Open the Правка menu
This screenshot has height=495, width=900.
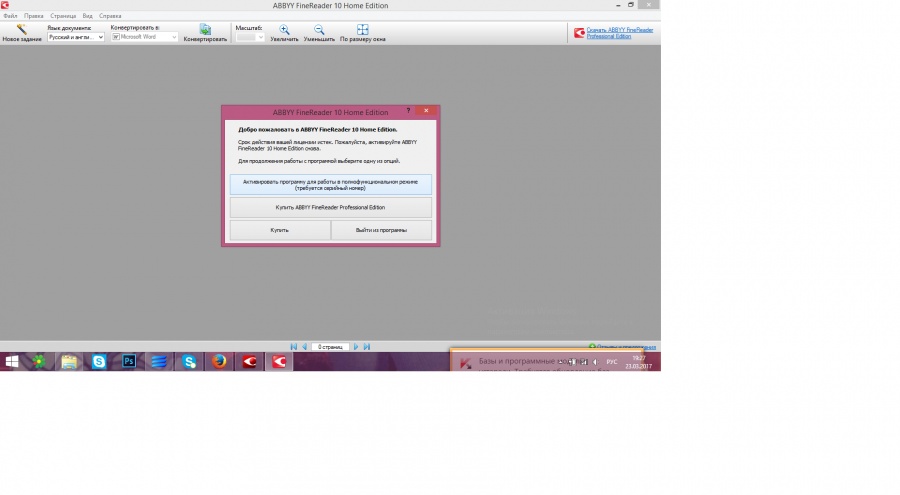pyautogui.click(x=33, y=16)
